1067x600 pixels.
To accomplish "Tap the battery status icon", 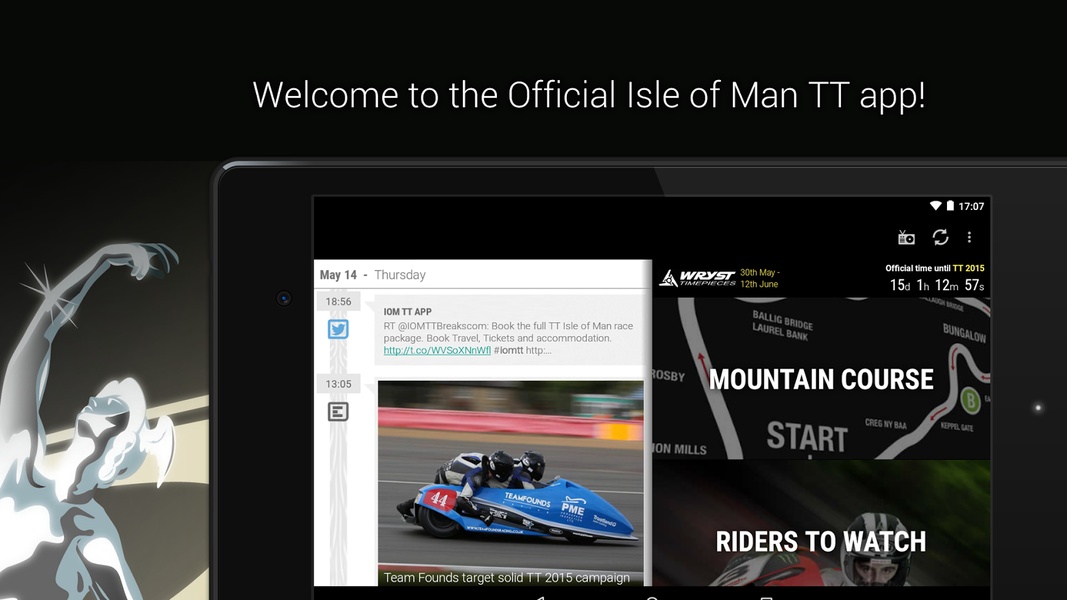I will coord(950,206).
